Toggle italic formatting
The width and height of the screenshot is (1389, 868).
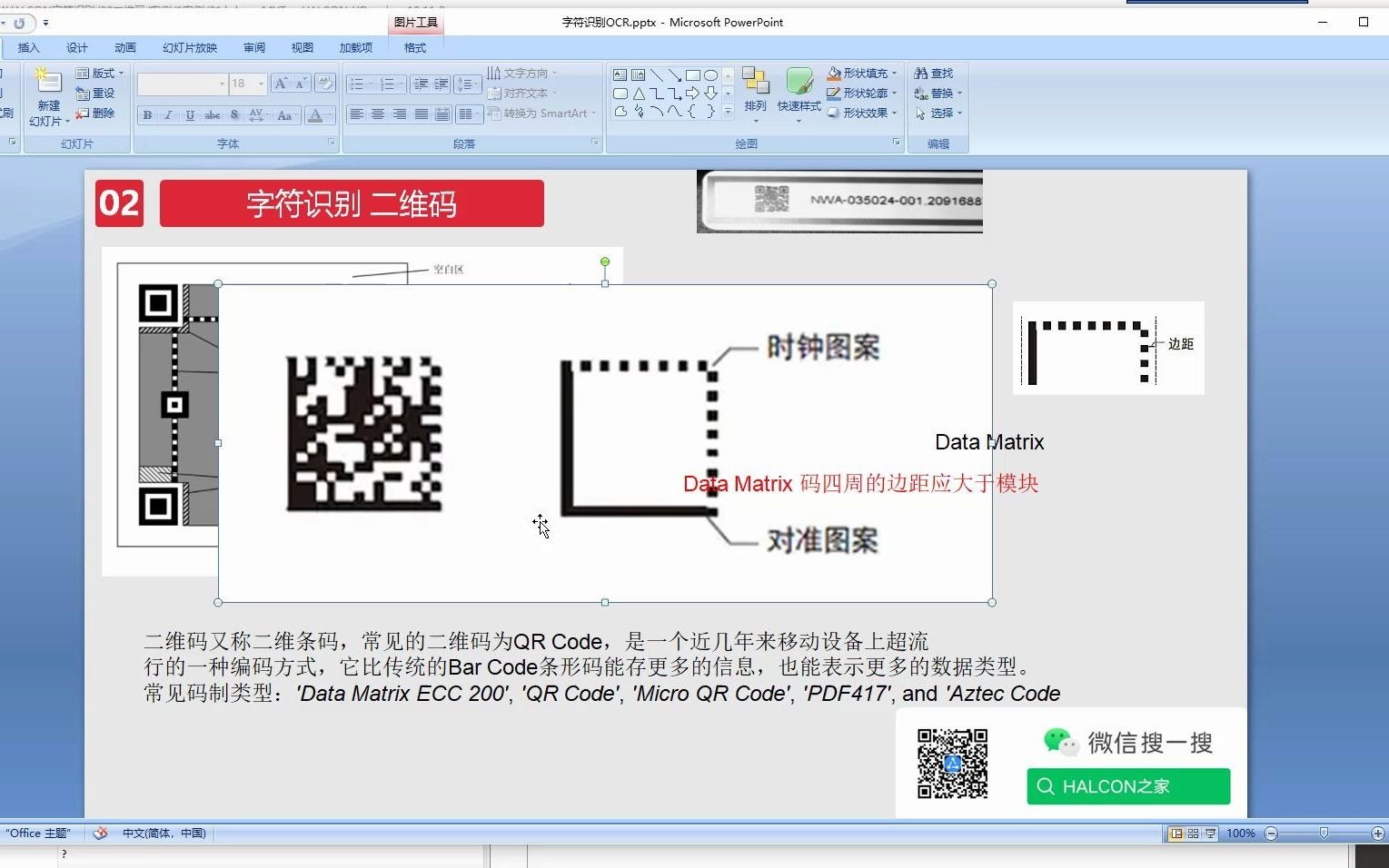point(168,114)
